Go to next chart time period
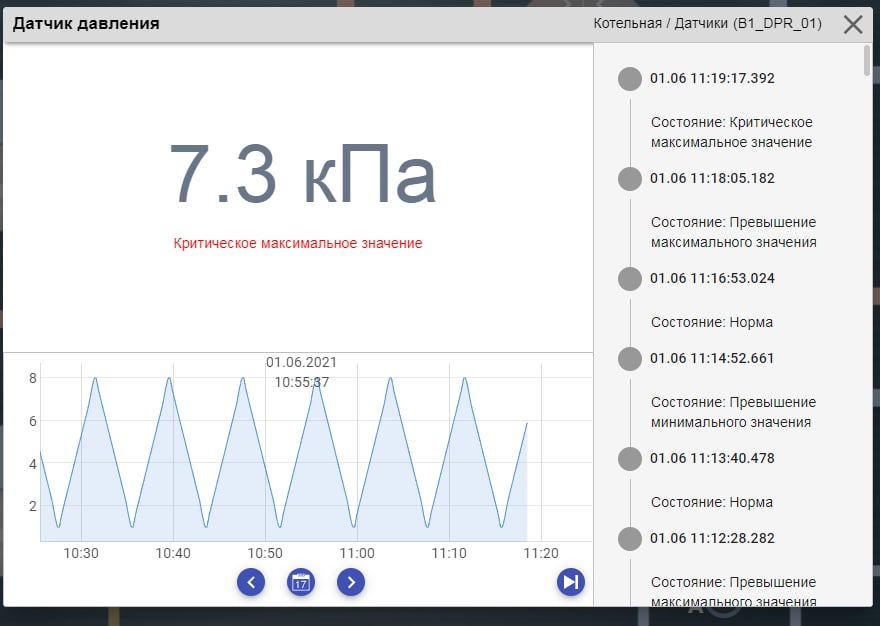This screenshot has width=880, height=626. coord(351,582)
